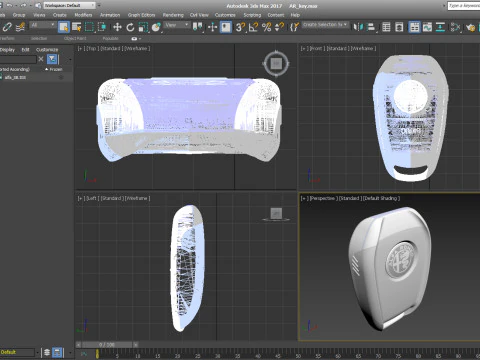Toggle Keyboard Shortcut Override

(226, 27)
